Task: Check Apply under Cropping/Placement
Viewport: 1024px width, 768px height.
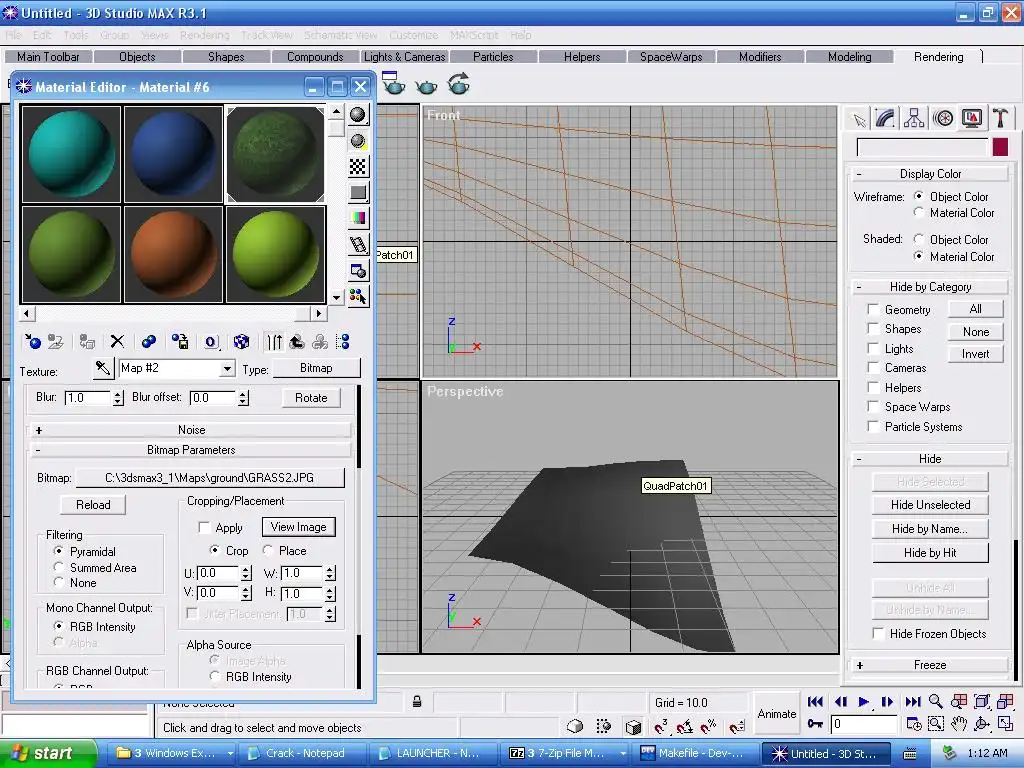Action: pyautogui.click(x=204, y=527)
